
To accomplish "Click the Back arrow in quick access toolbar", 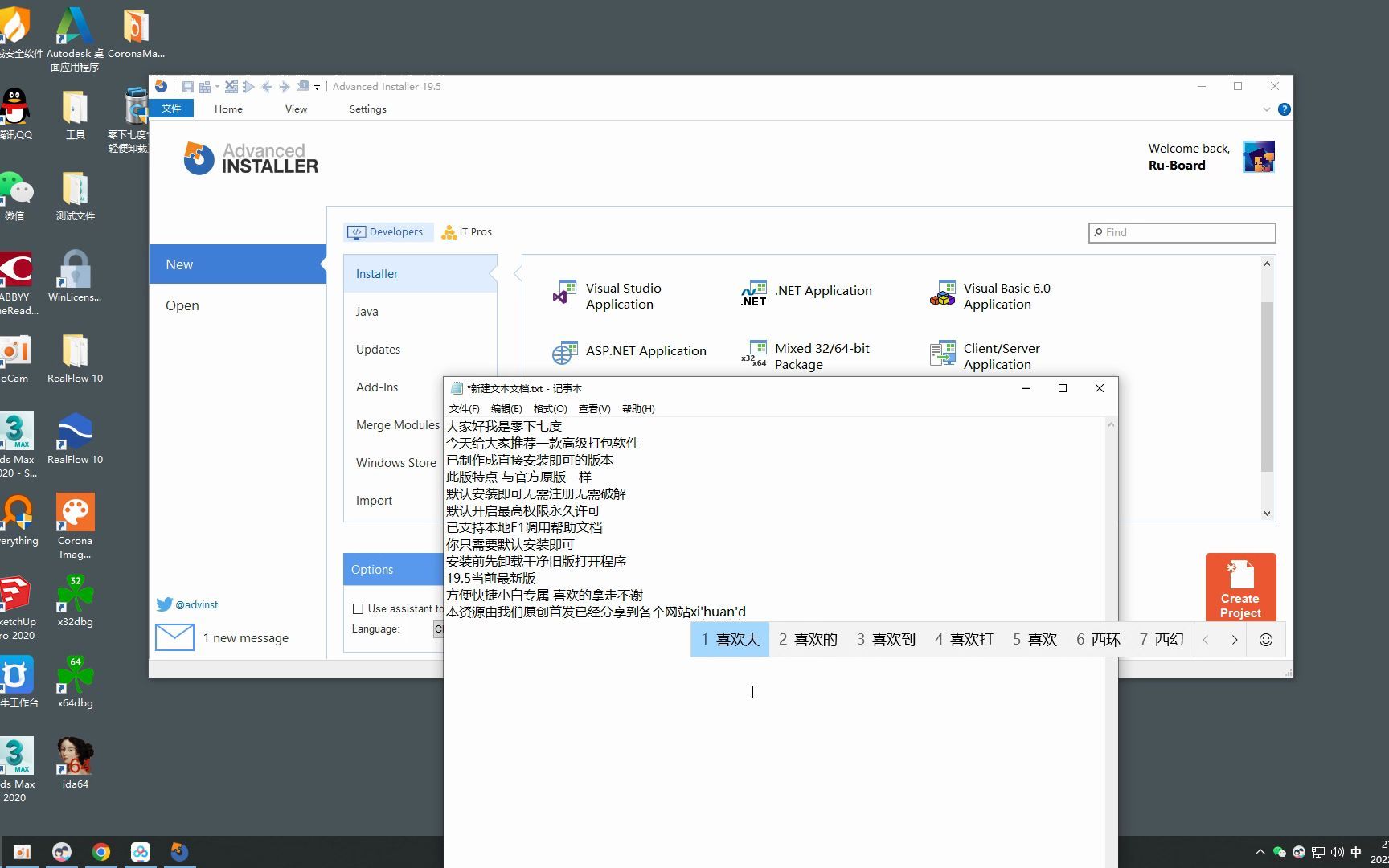I will pos(267,87).
